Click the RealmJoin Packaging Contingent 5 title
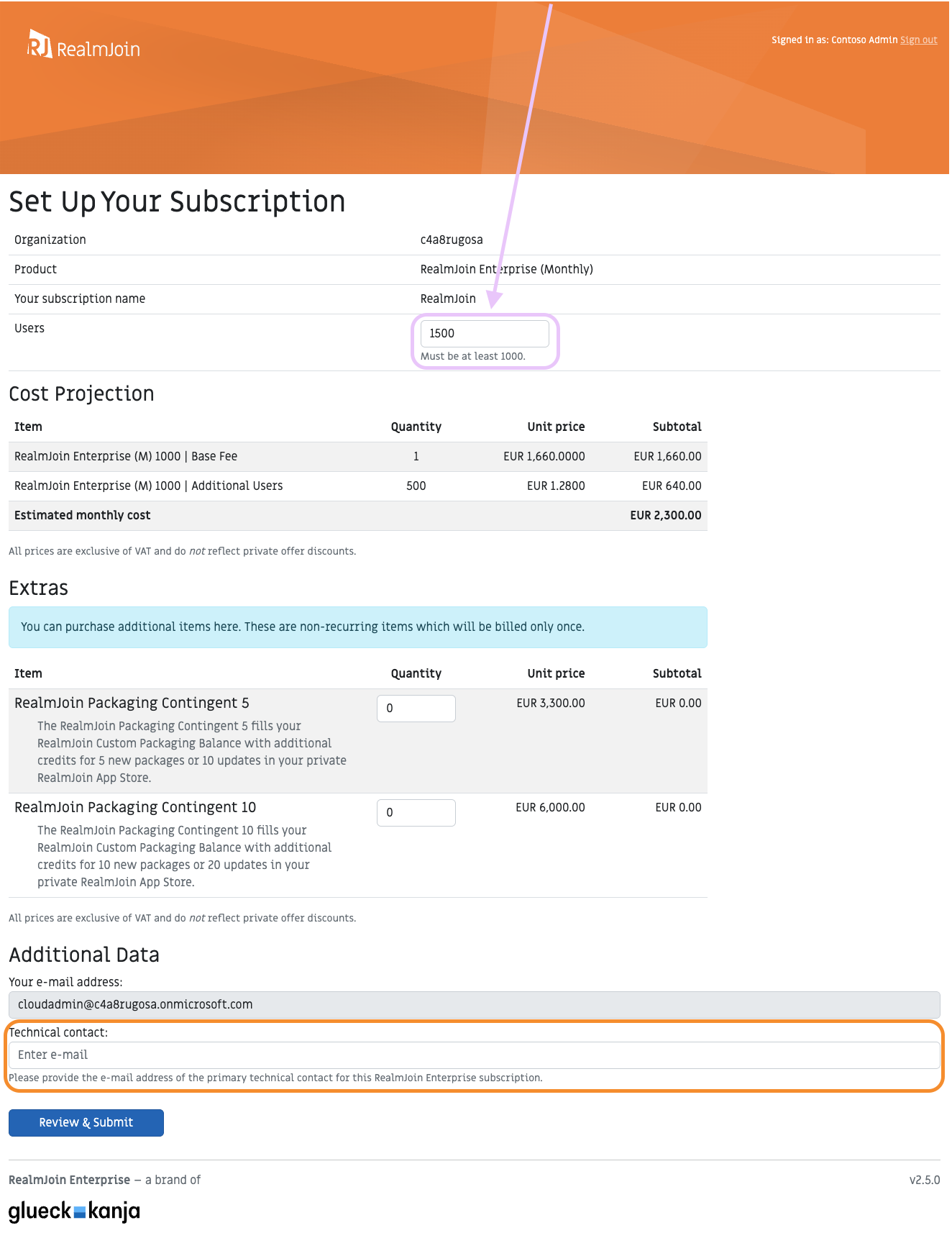952x1233 pixels. click(132, 704)
